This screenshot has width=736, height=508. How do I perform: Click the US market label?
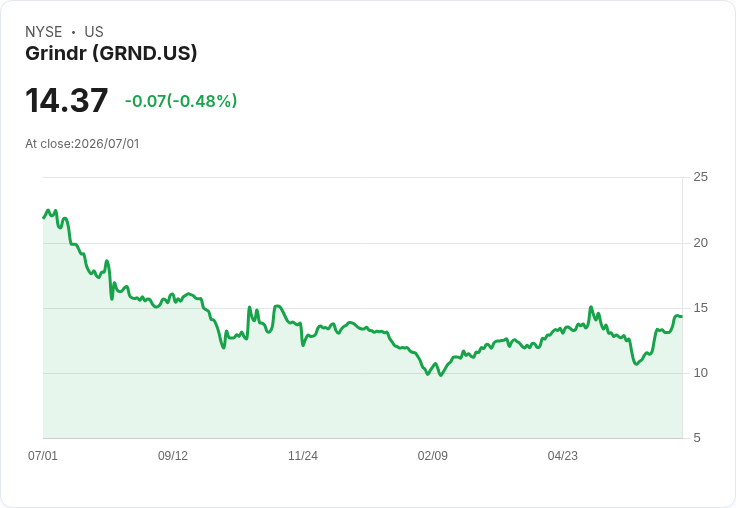click(94, 32)
